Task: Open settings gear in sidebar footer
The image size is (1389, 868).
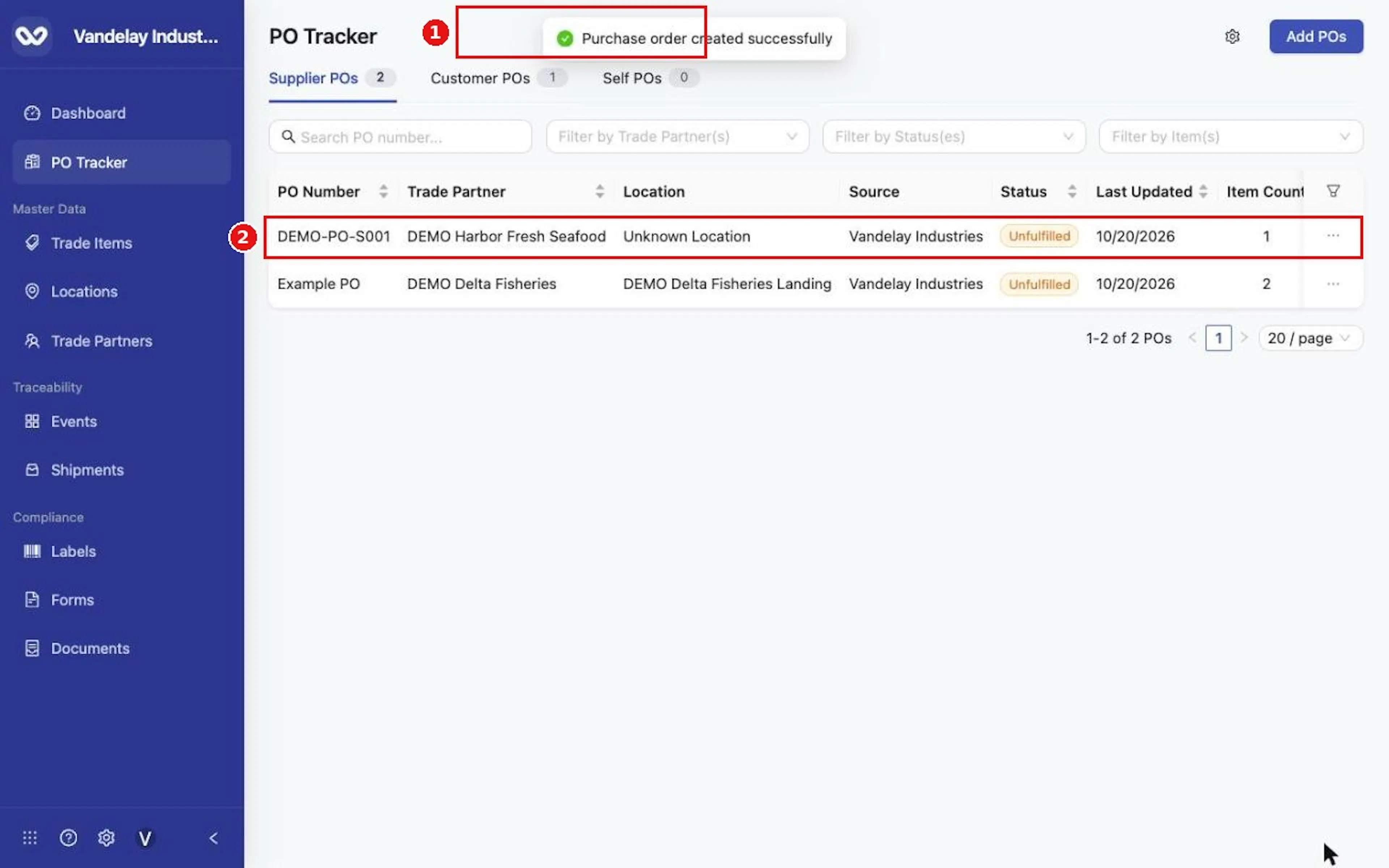Action: (x=106, y=838)
